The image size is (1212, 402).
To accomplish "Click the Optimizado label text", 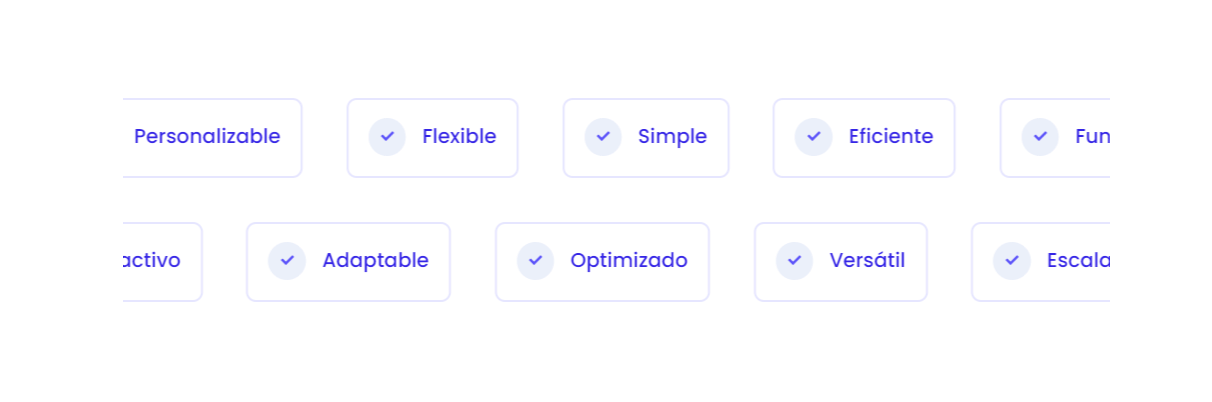I will [629, 261].
